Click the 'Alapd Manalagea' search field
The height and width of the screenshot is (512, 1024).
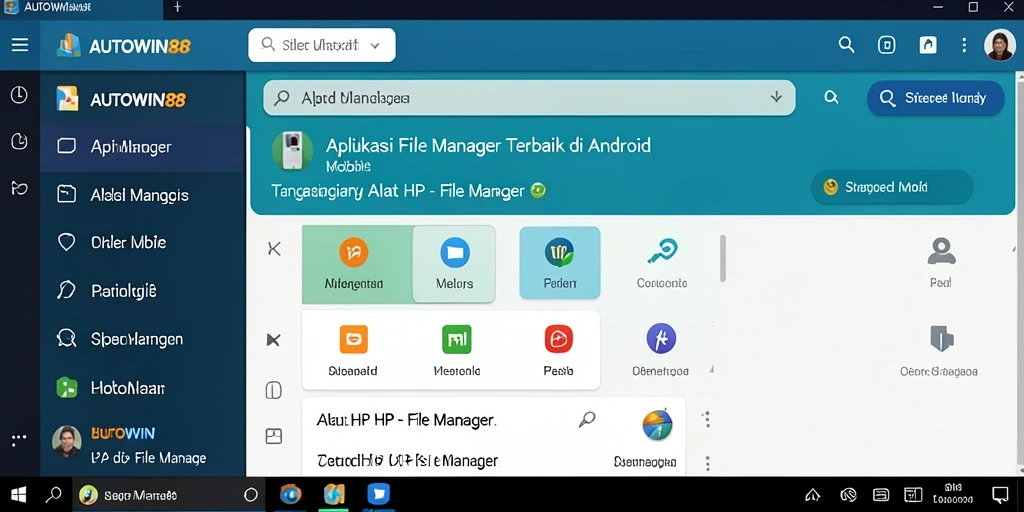pyautogui.click(x=529, y=98)
